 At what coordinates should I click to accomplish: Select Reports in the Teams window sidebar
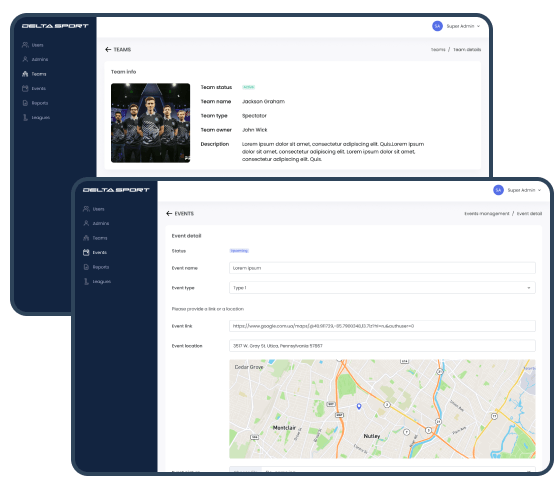pyautogui.click(x=40, y=103)
